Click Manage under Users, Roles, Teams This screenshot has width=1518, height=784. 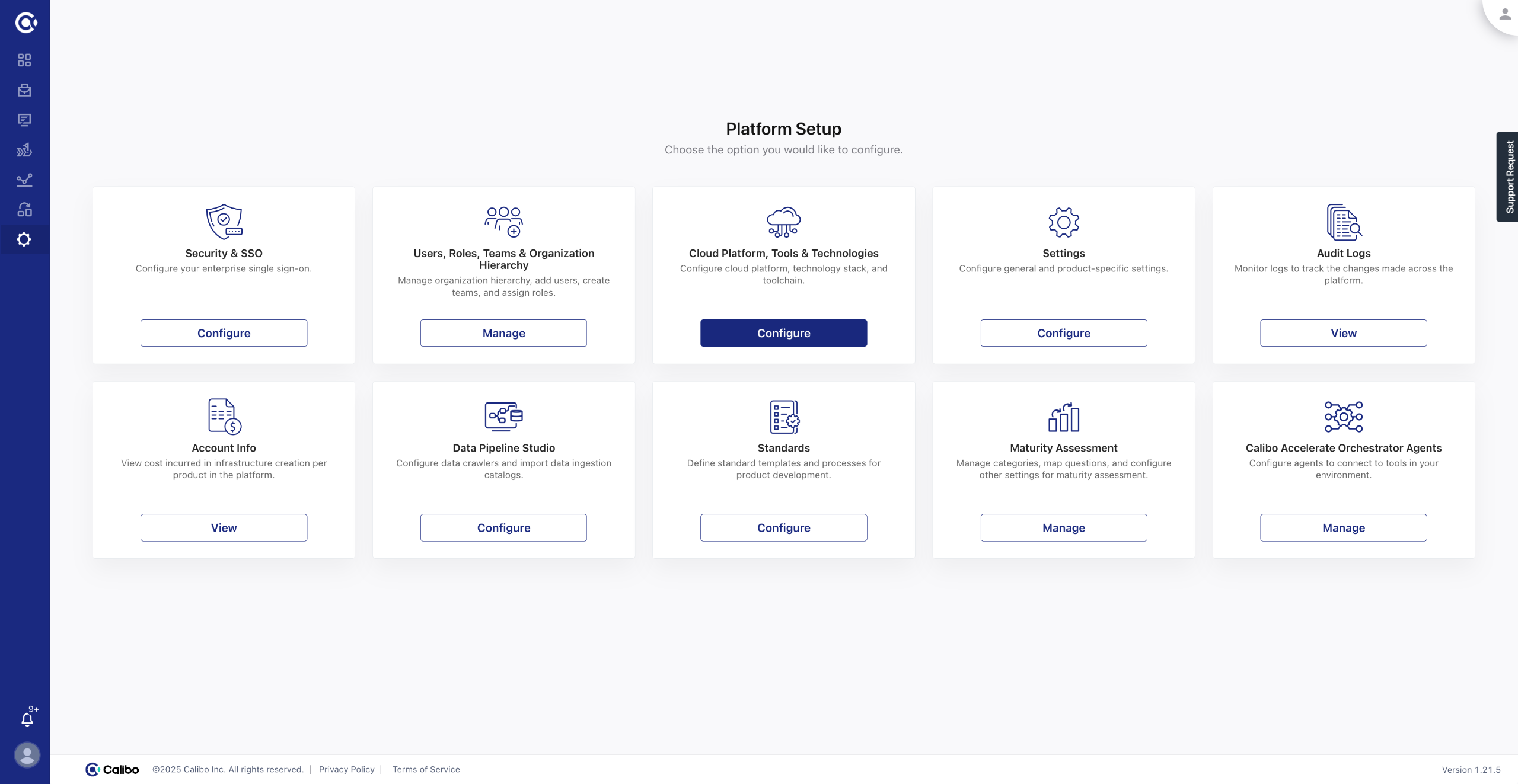click(503, 333)
